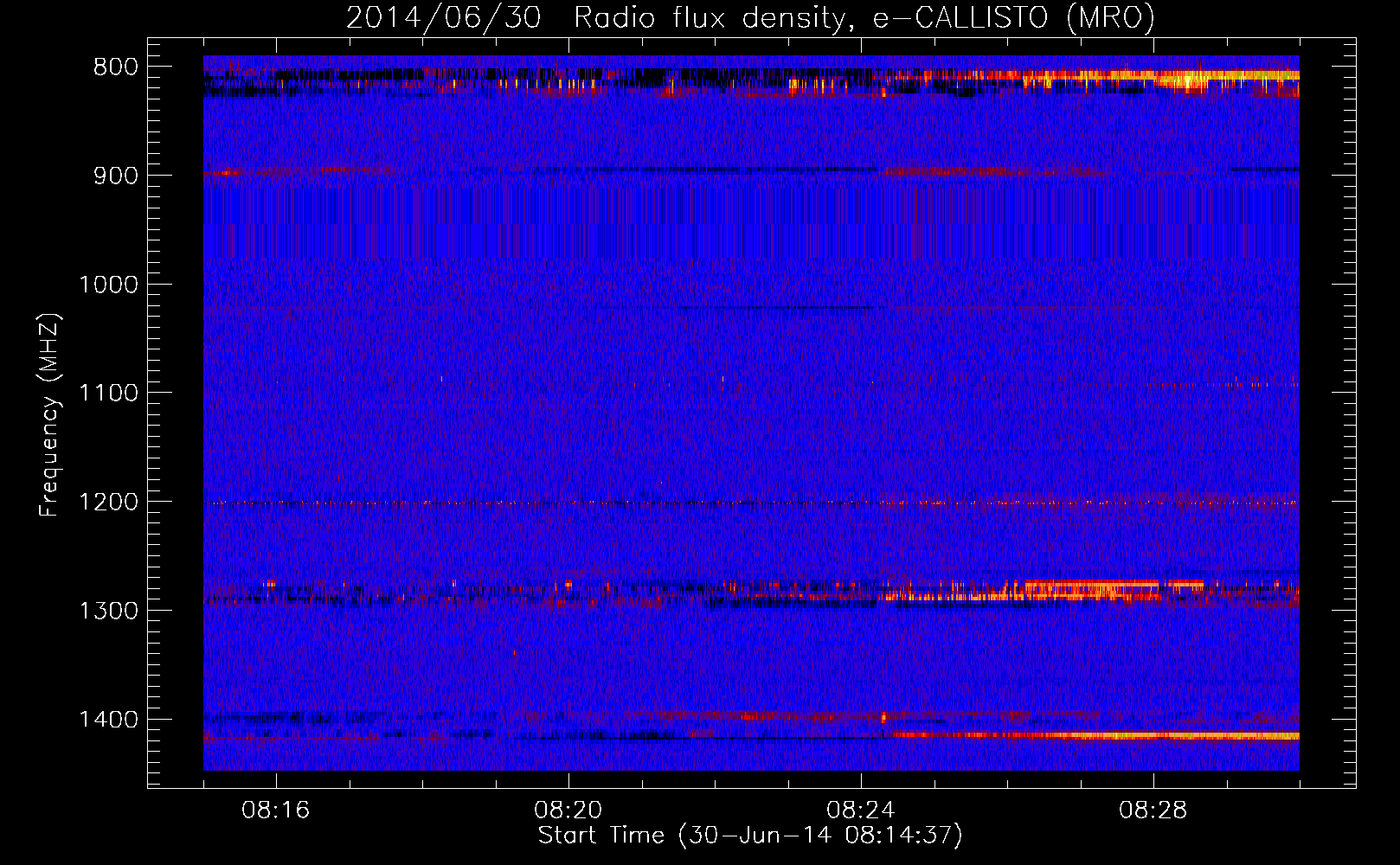Select the 1400 frequency axis label
Image resolution: width=1400 pixels, height=865 pixels.
pyautogui.click(x=108, y=720)
